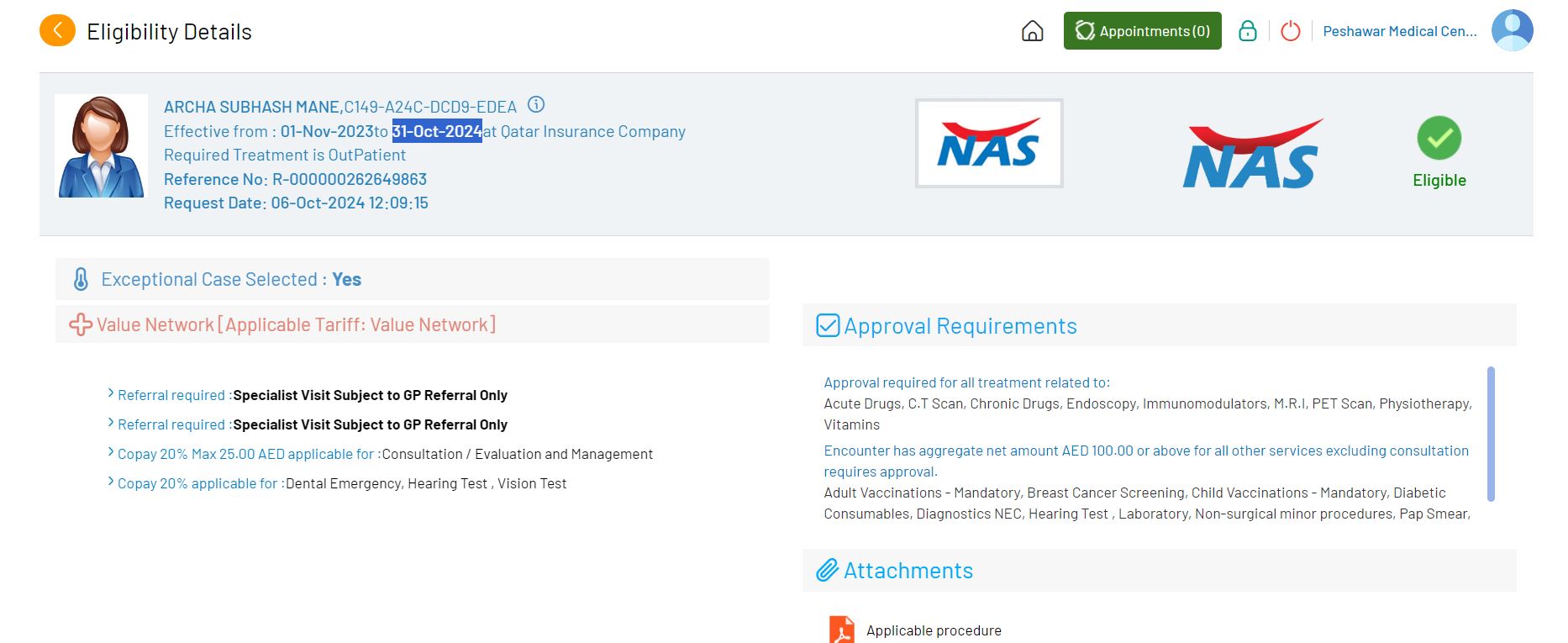Go to the home page icon
1568x643 pixels.
click(1032, 31)
